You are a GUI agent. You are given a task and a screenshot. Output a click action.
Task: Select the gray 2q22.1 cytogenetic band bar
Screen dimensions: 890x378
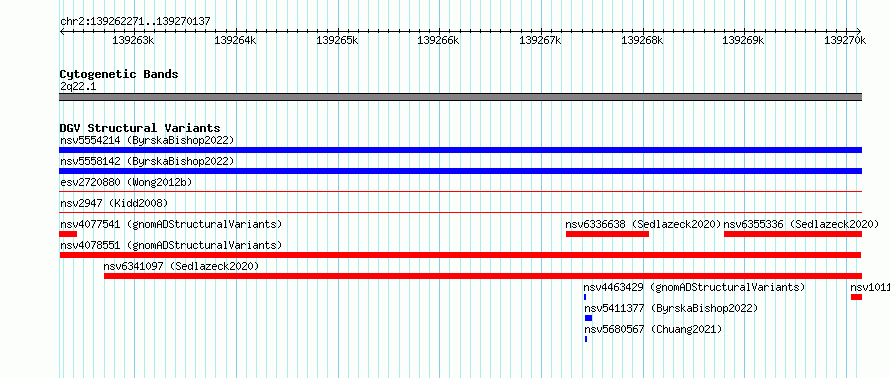[460, 97]
